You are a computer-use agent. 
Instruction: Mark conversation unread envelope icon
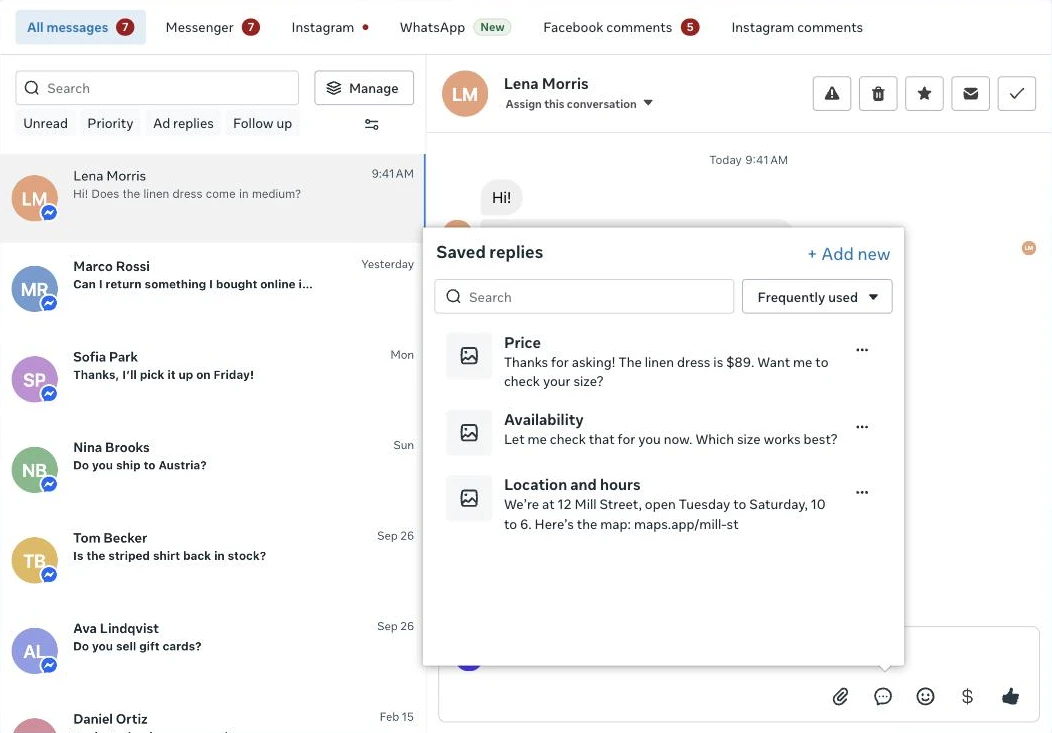pyautogui.click(x=970, y=94)
